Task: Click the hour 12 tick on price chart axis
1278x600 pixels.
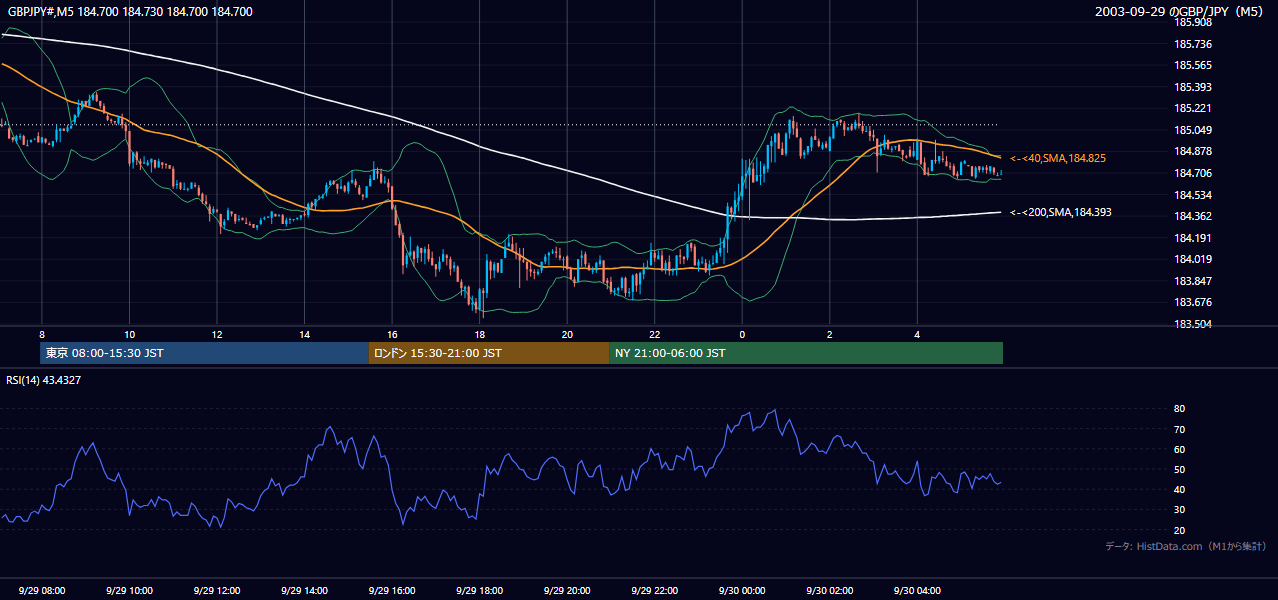Action: [x=217, y=334]
